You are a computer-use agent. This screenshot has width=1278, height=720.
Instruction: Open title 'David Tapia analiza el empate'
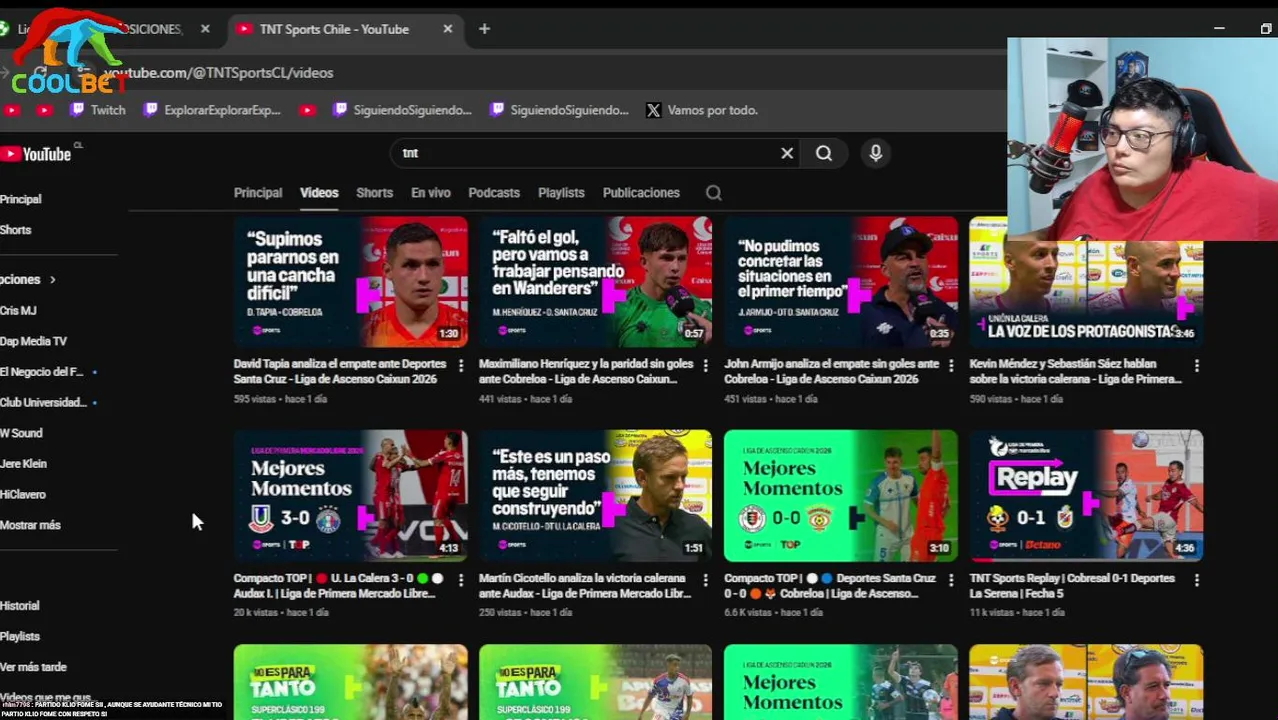(x=340, y=371)
